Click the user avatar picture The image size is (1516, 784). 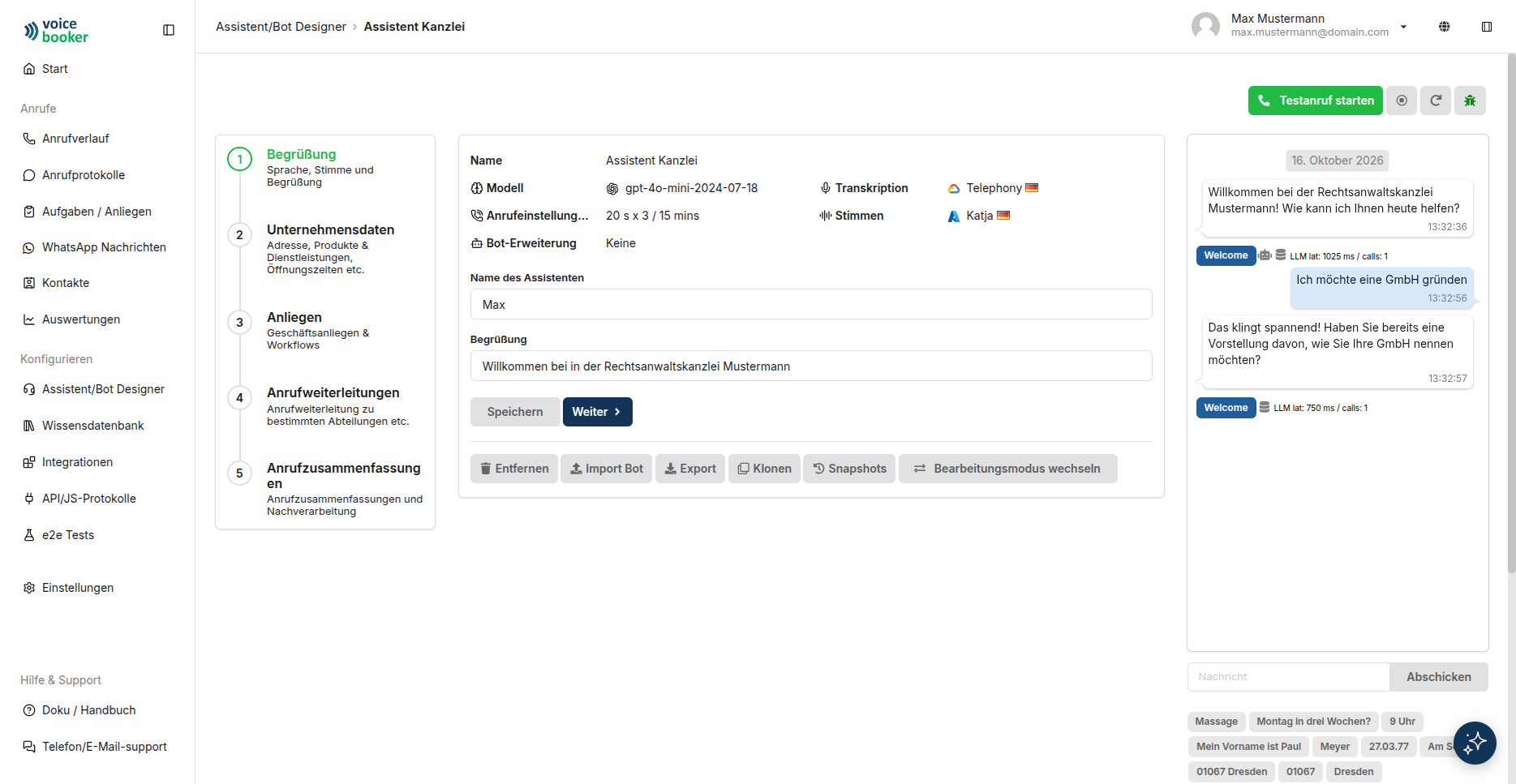(x=1205, y=26)
